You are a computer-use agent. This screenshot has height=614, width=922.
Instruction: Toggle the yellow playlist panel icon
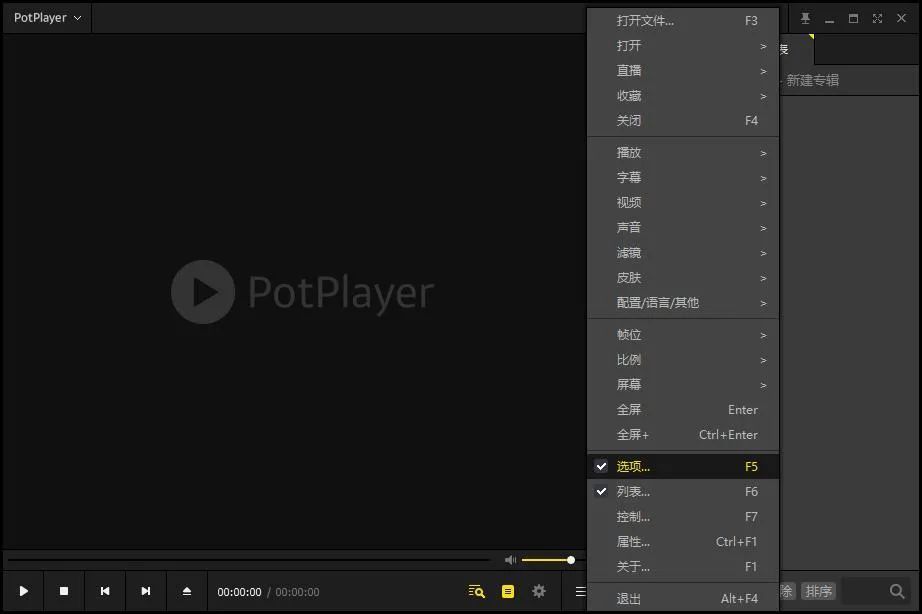click(508, 591)
